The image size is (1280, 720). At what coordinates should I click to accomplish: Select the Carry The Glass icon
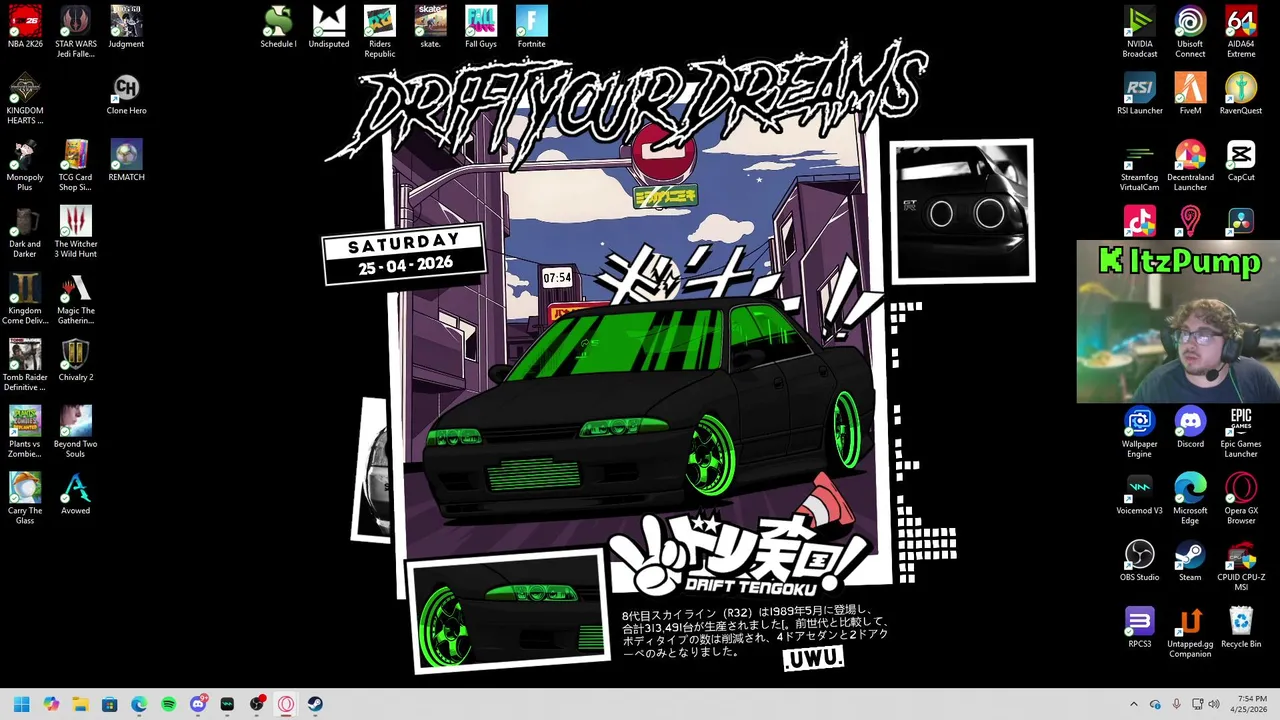pyautogui.click(x=25, y=499)
